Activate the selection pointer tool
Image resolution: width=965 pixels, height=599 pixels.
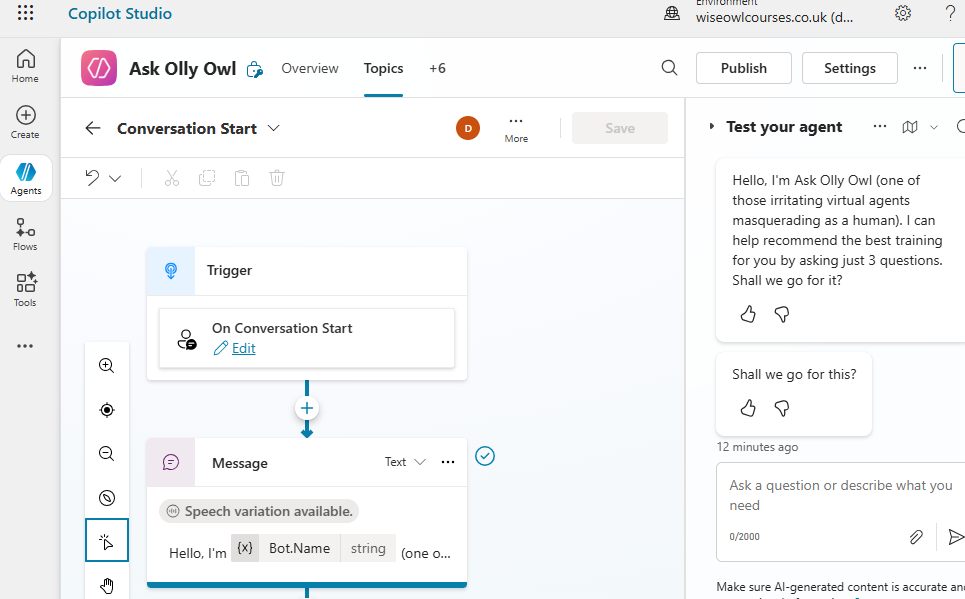click(106, 541)
